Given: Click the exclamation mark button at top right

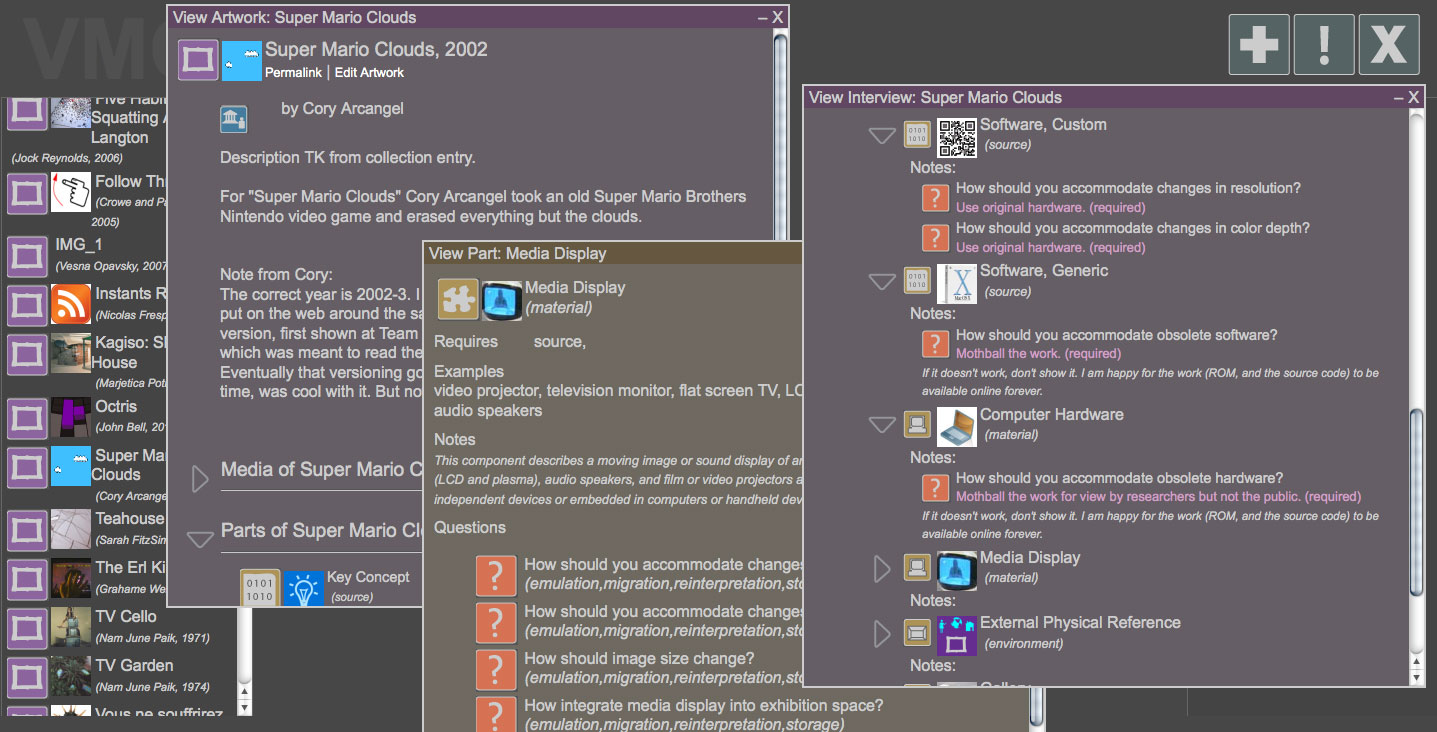Looking at the screenshot, I should (x=1324, y=45).
